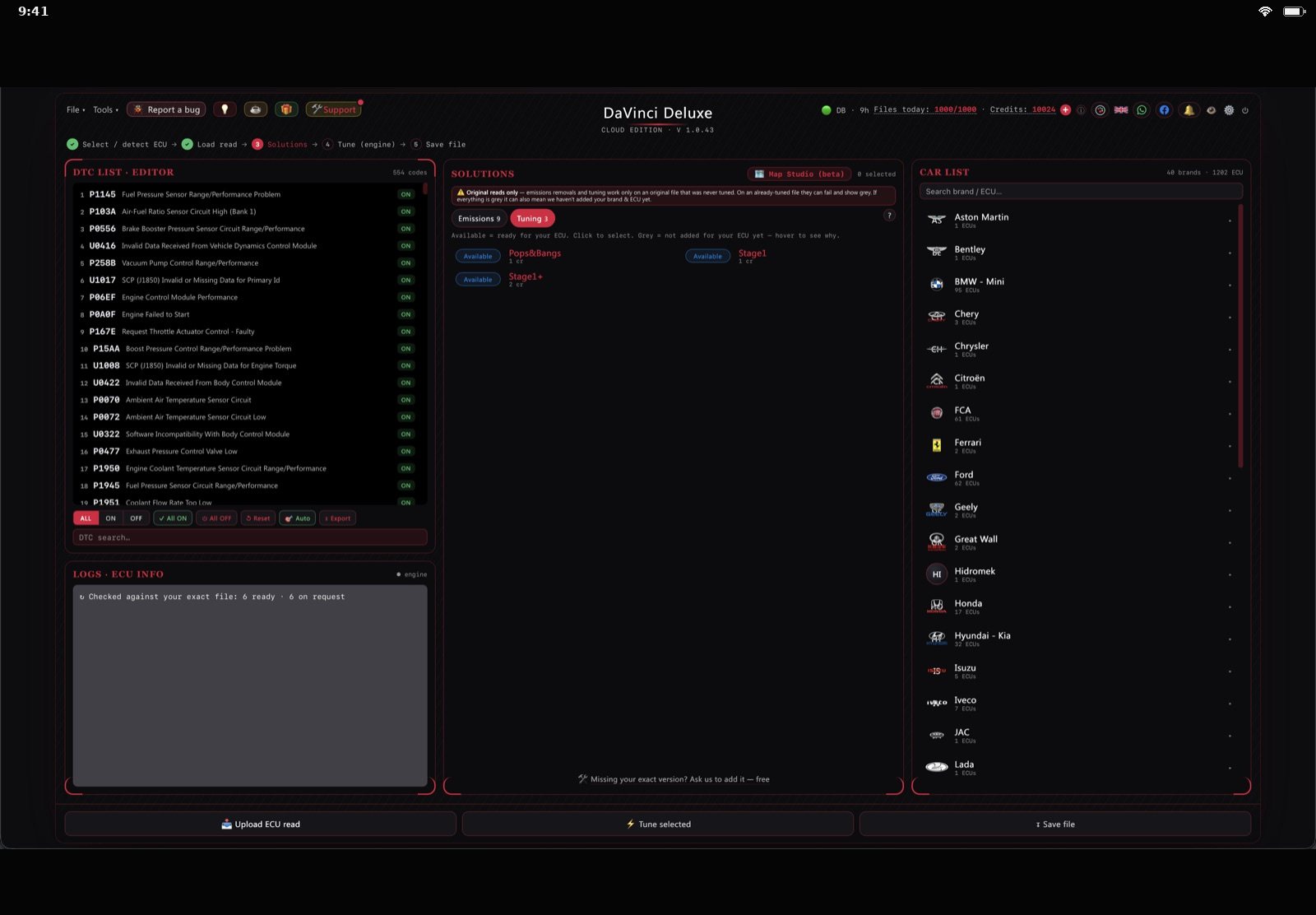Focus the DTC search field
The image size is (1316, 915).
click(250, 537)
